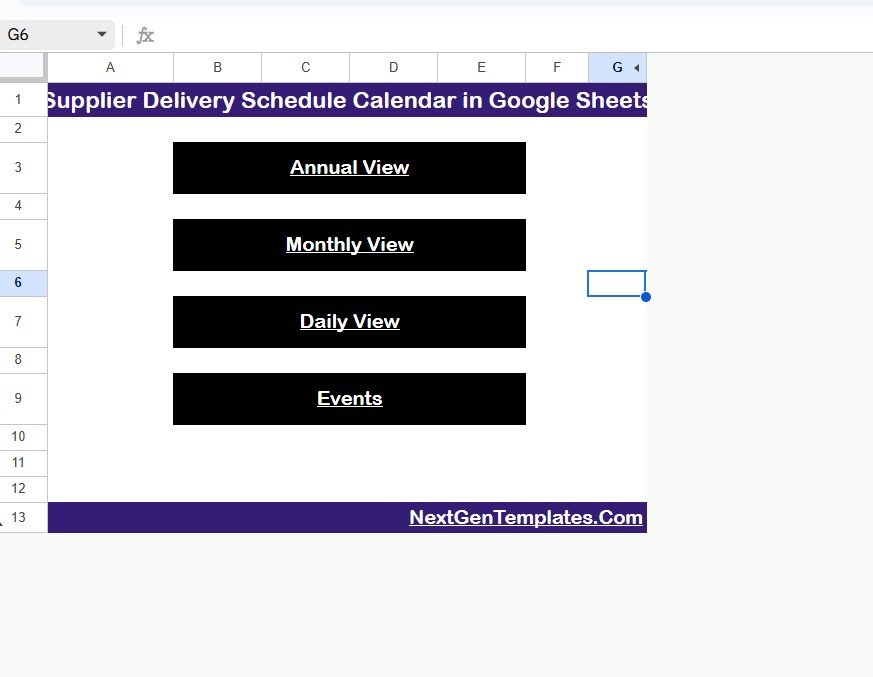Click the select-all corner box
The height and width of the screenshot is (677, 873).
[22, 67]
